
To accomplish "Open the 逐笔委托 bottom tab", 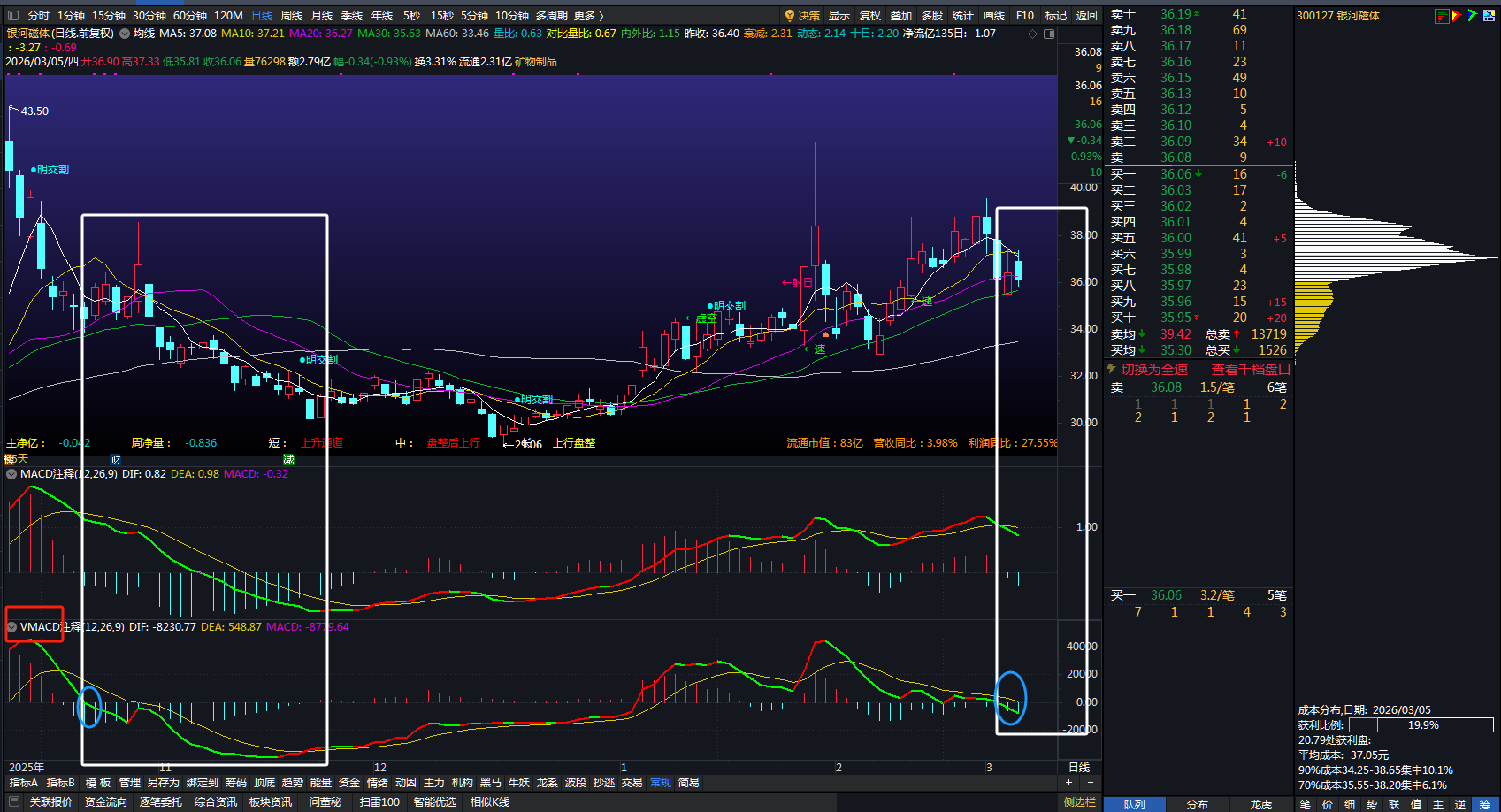I will click(161, 802).
